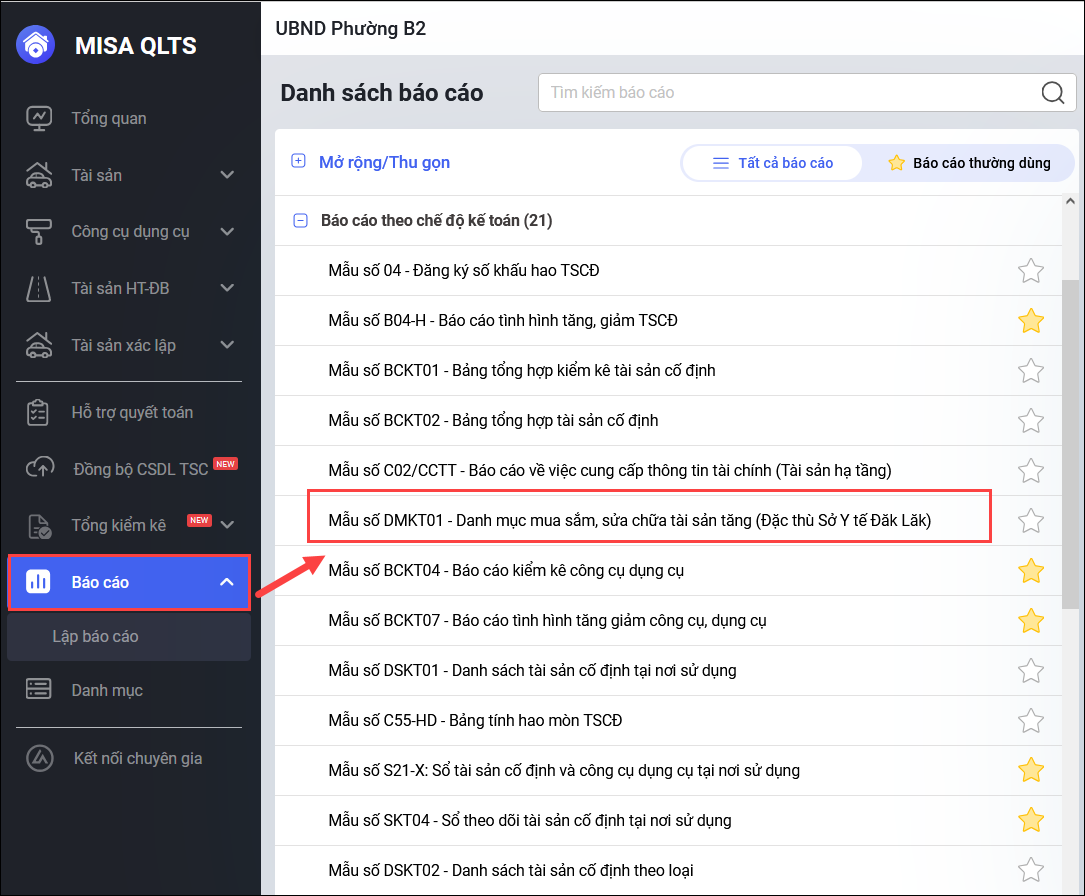Viewport: 1085px width, 896px height.
Task: Open Mẫu số C55-HD Bảng tính hao mòn
Action: pyautogui.click(x=475, y=720)
